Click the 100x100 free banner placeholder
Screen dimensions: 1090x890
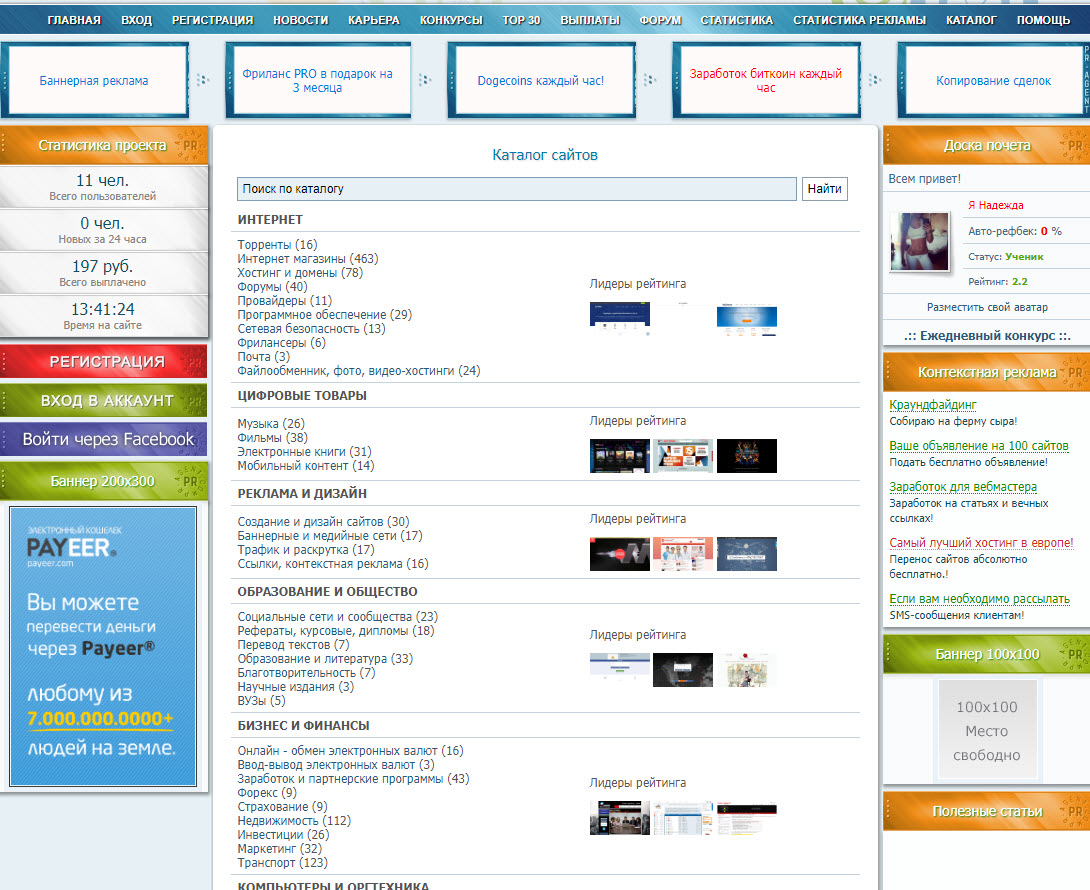click(987, 729)
